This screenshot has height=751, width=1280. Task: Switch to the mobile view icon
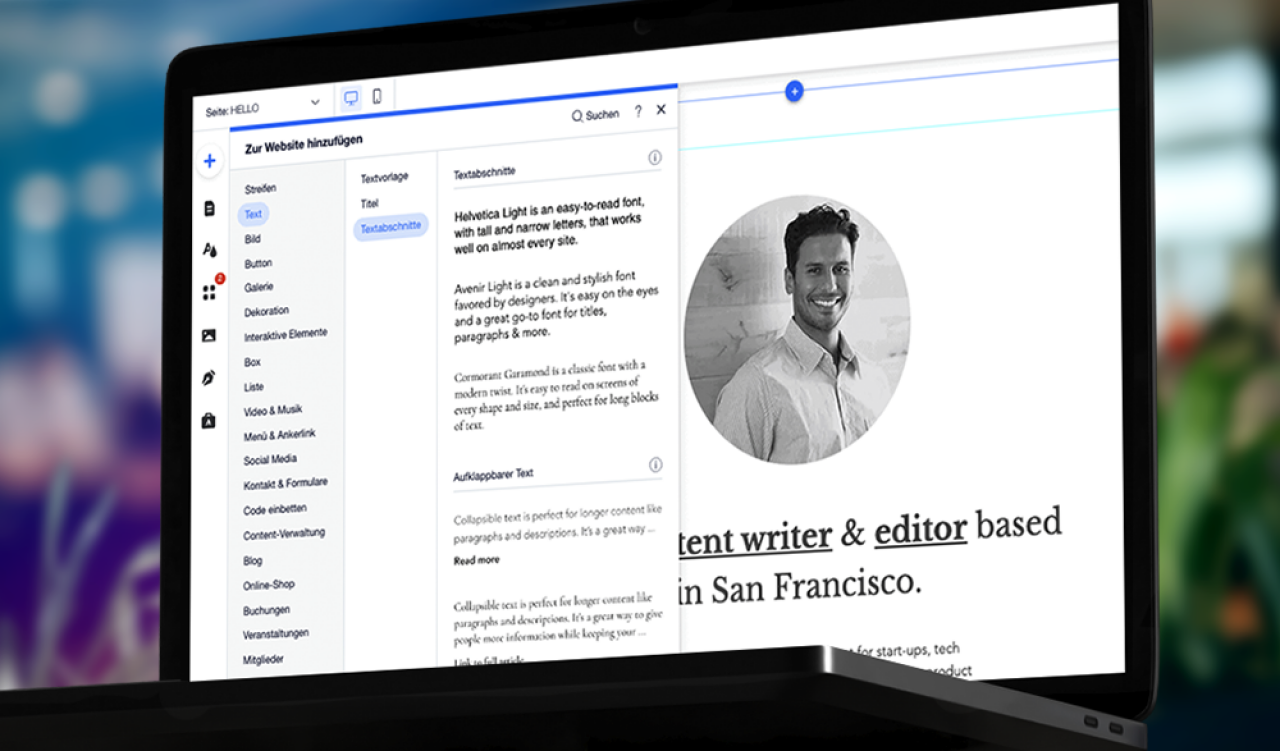[377, 97]
